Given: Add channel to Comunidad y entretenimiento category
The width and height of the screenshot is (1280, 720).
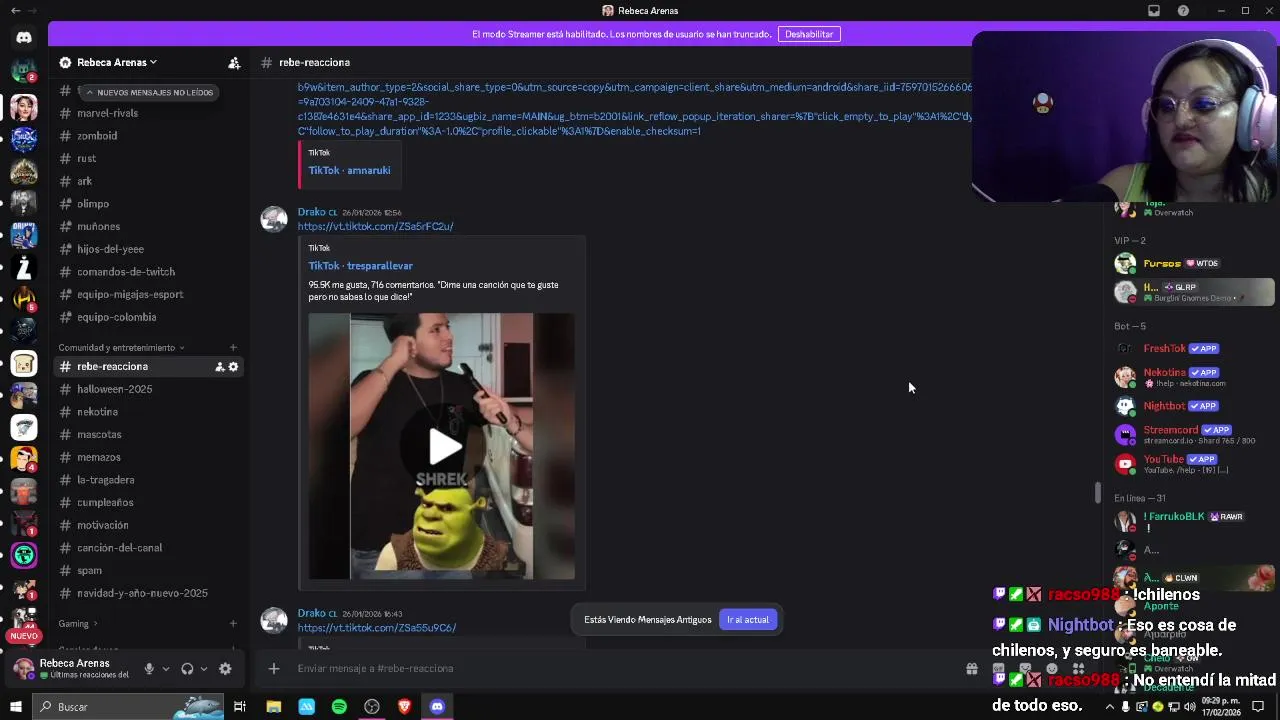Looking at the screenshot, I should 233,348.
